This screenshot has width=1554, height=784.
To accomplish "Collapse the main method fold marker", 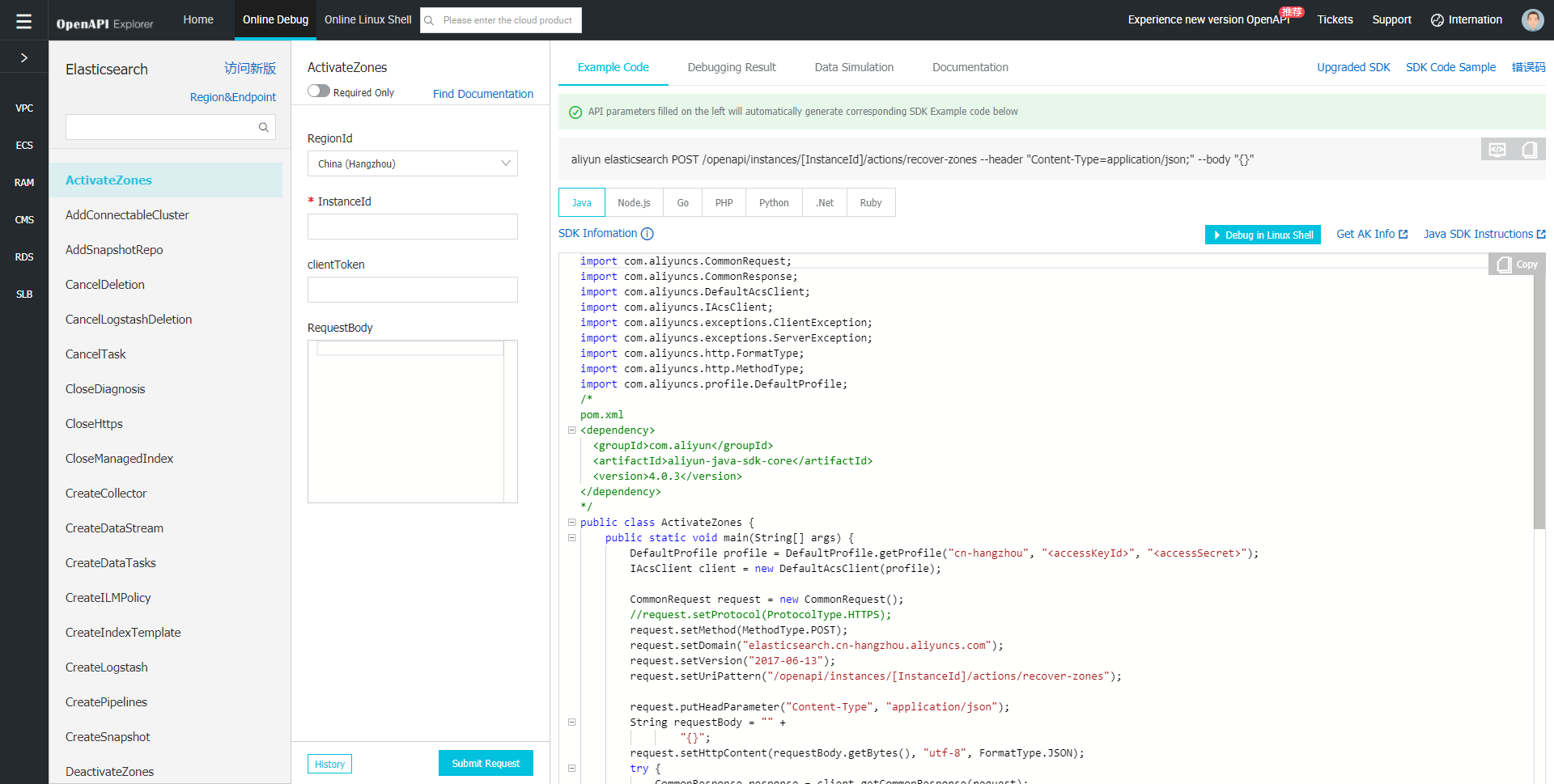I will [571, 538].
